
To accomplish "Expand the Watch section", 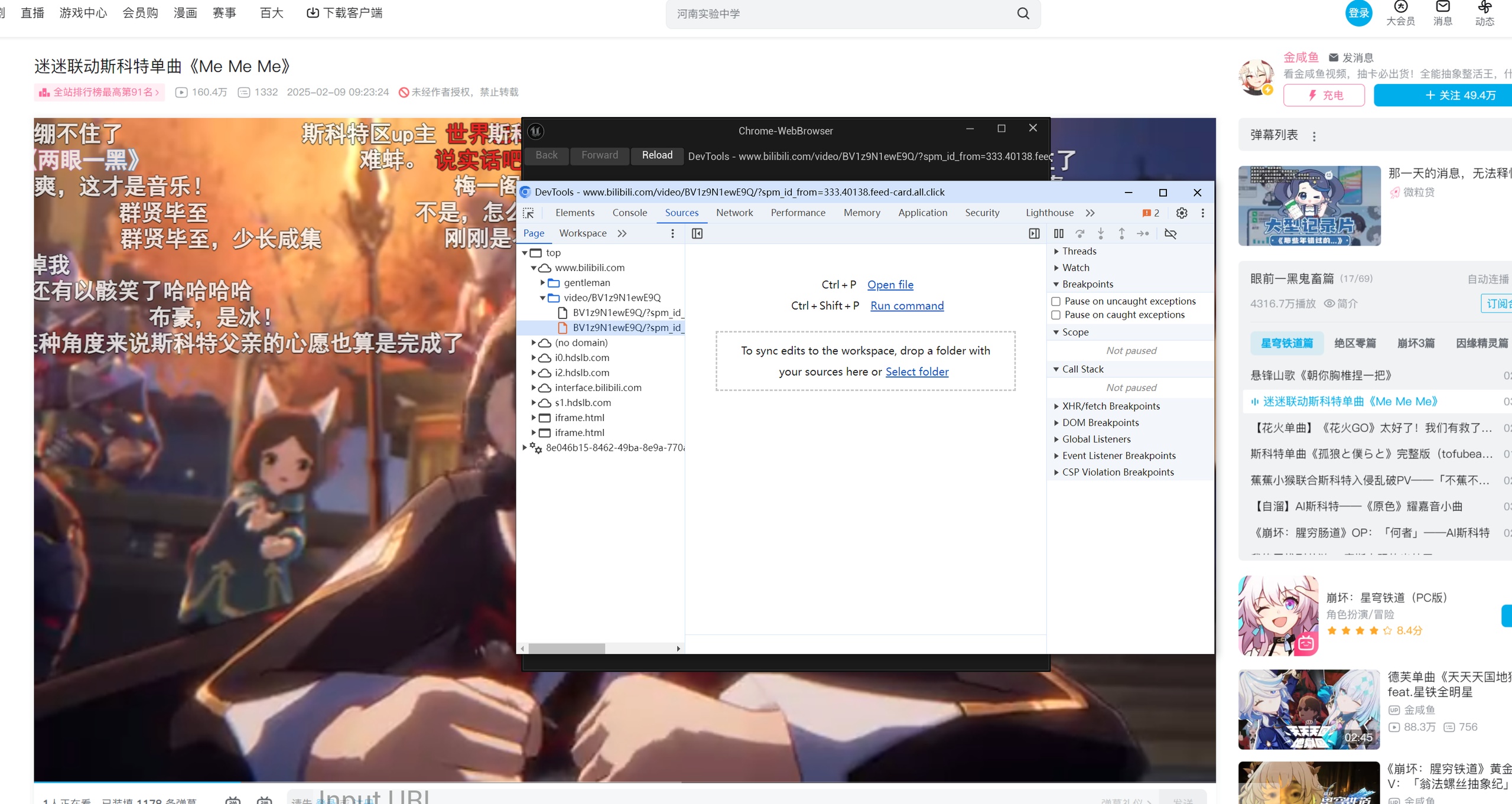I will (x=1075, y=268).
